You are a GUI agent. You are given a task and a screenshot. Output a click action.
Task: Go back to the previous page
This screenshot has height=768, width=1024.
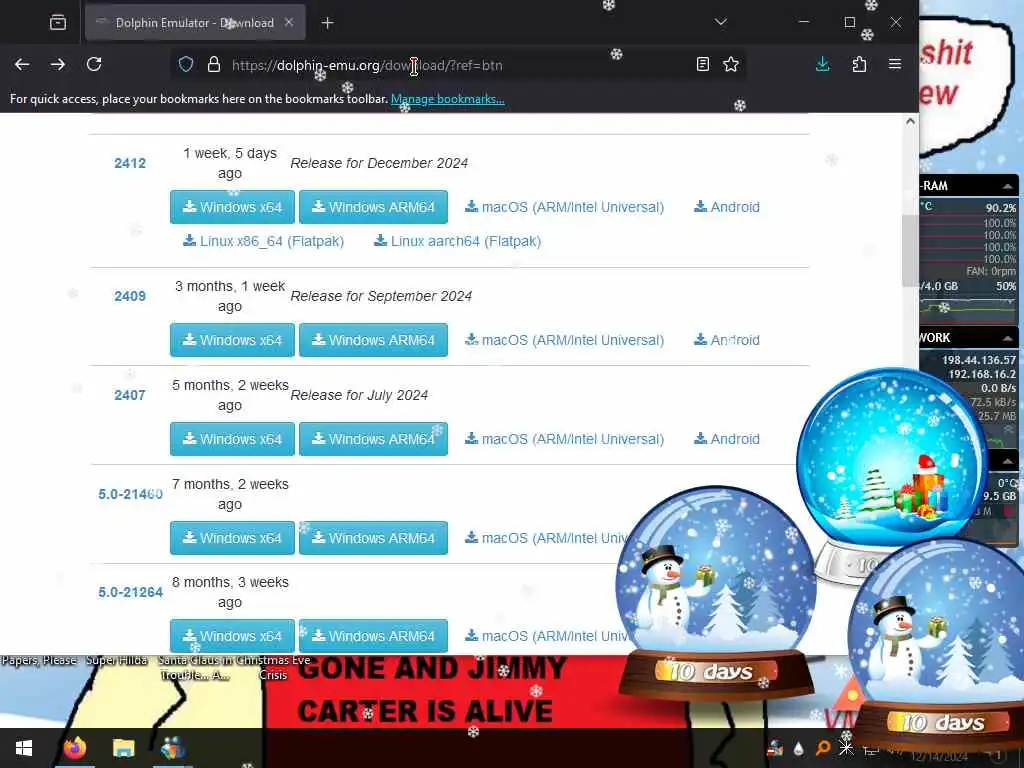[x=22, y=64]
